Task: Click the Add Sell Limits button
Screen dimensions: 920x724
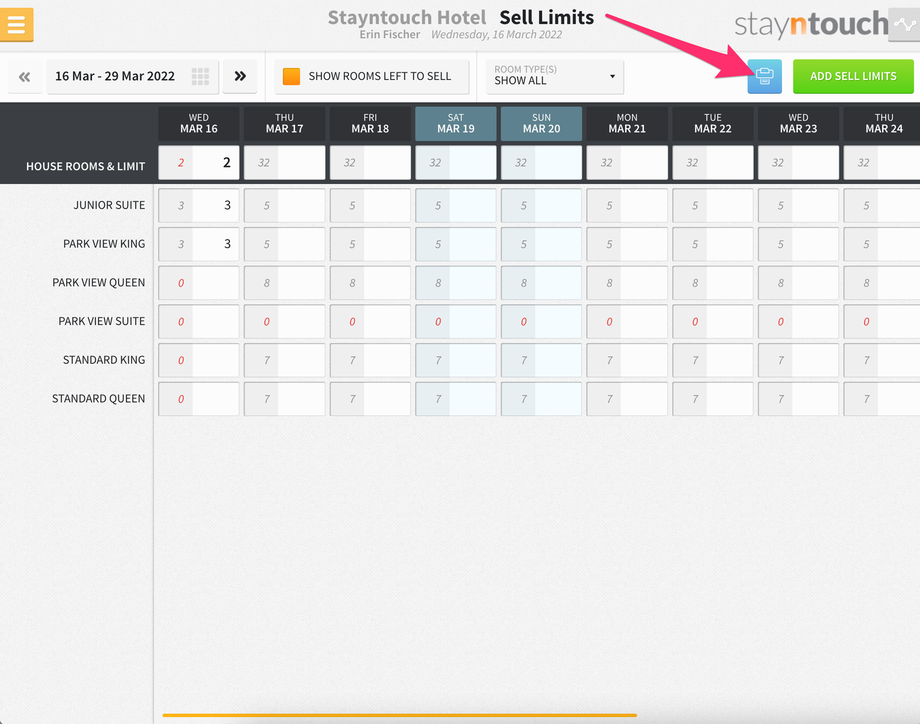Action: coord(853,76)
